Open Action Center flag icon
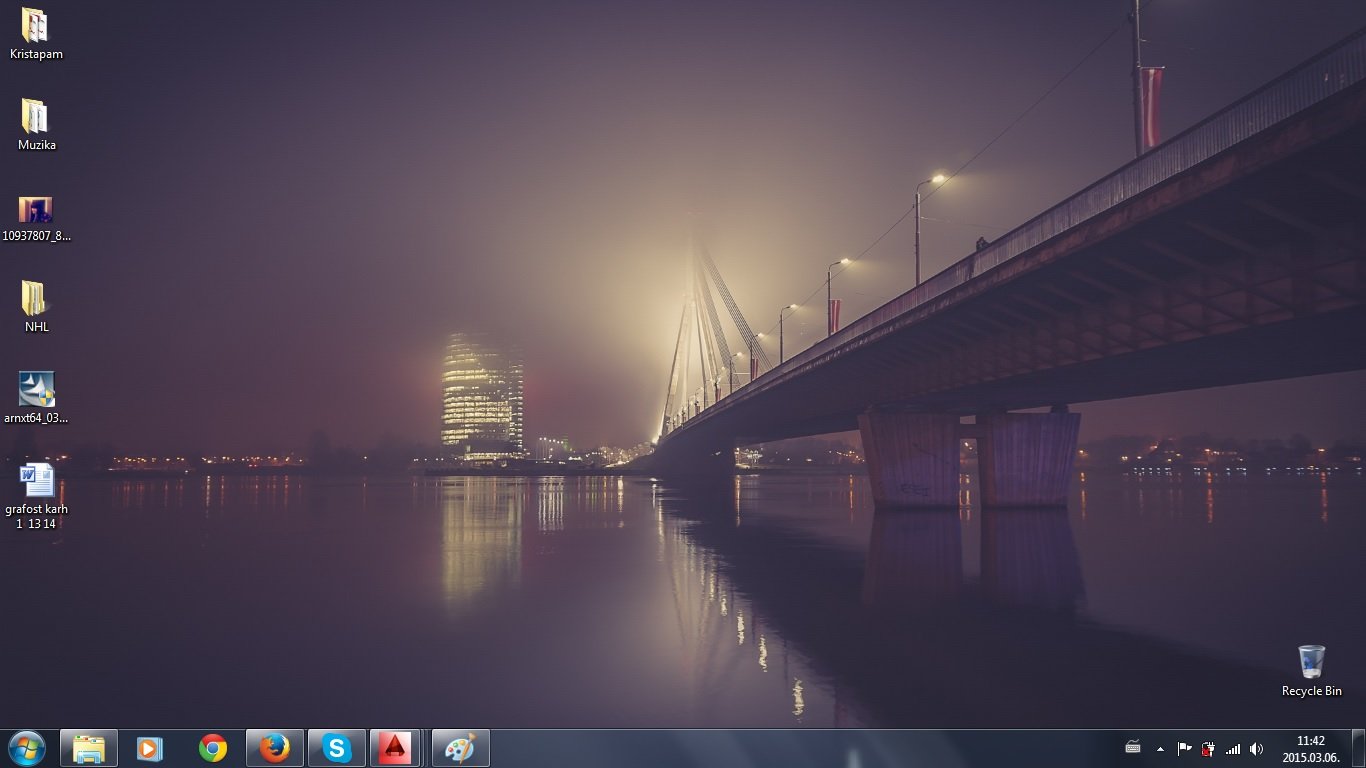 pyautogui.click(x=1184, y=748)
